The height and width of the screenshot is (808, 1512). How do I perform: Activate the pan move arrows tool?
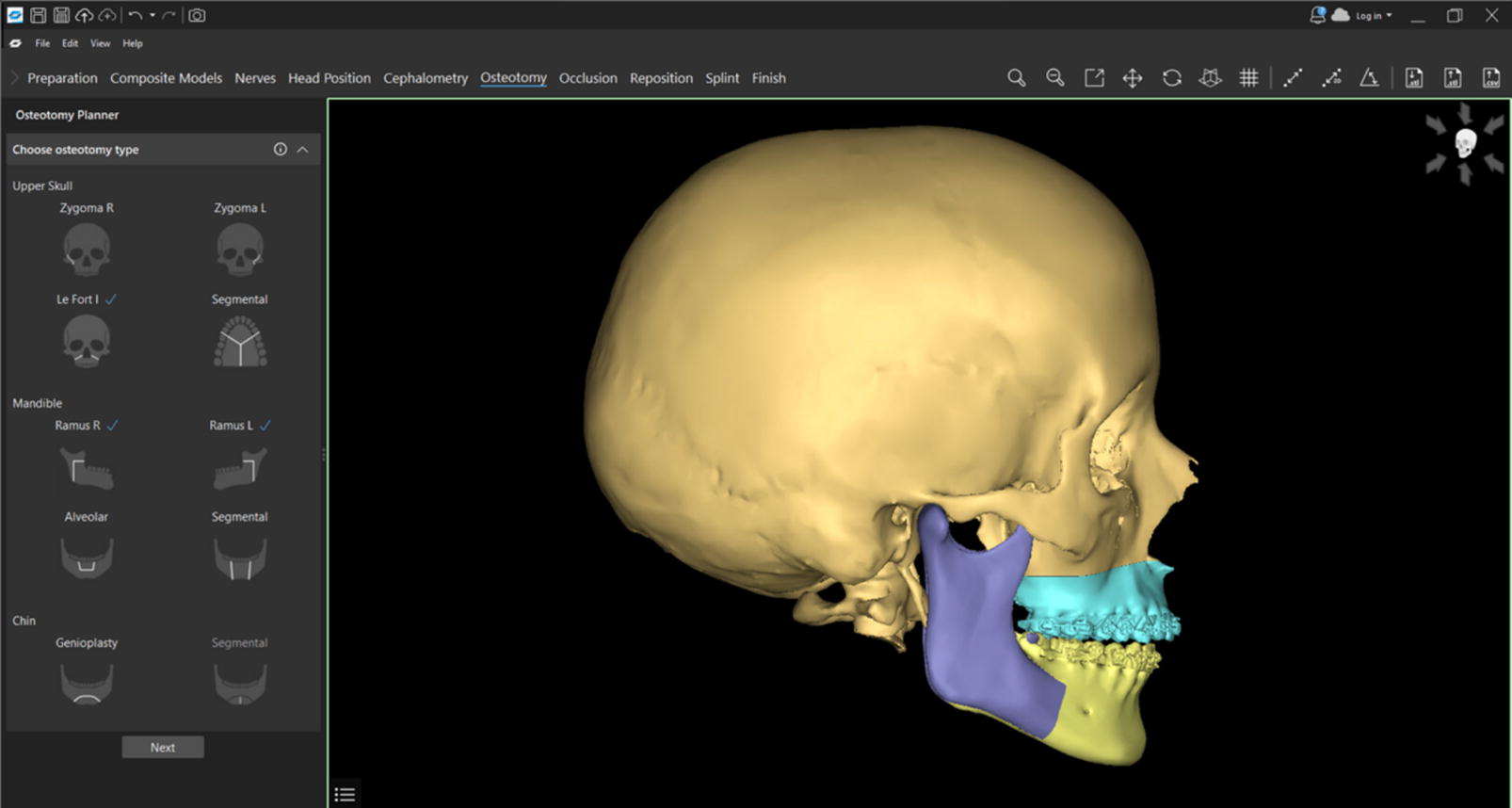(1133, 78)
